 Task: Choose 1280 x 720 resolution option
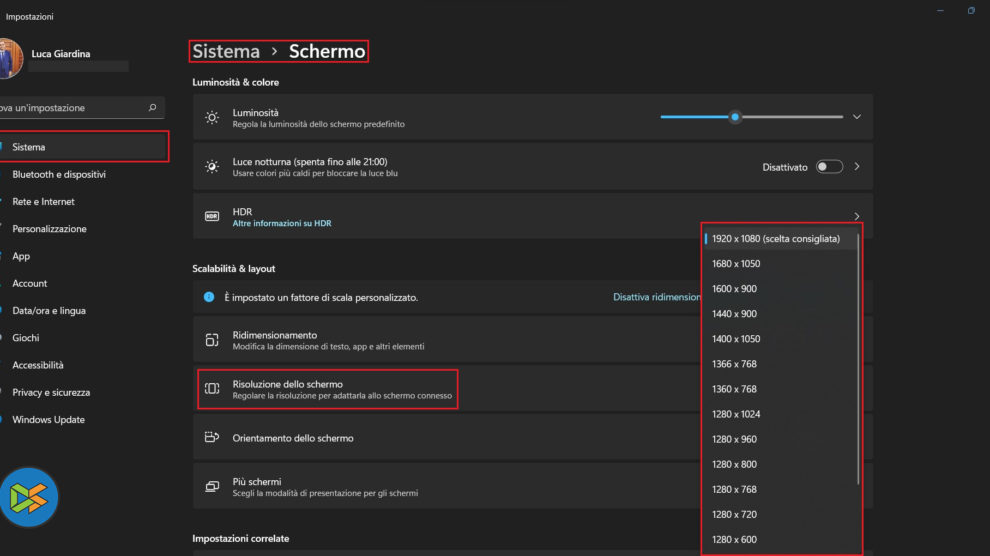[734, 514]
